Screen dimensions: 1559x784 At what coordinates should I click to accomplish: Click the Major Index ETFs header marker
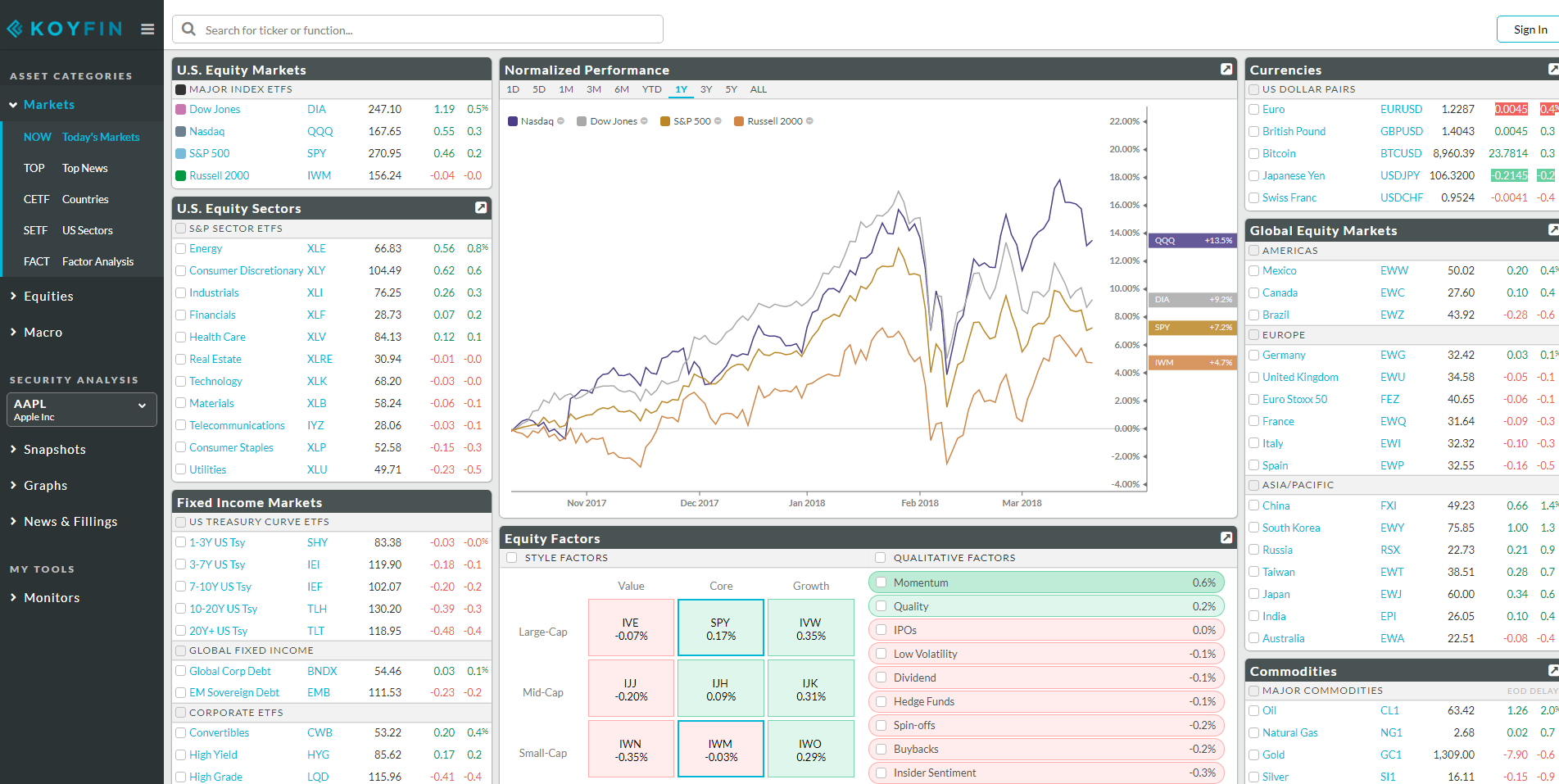tap(181, 89)
